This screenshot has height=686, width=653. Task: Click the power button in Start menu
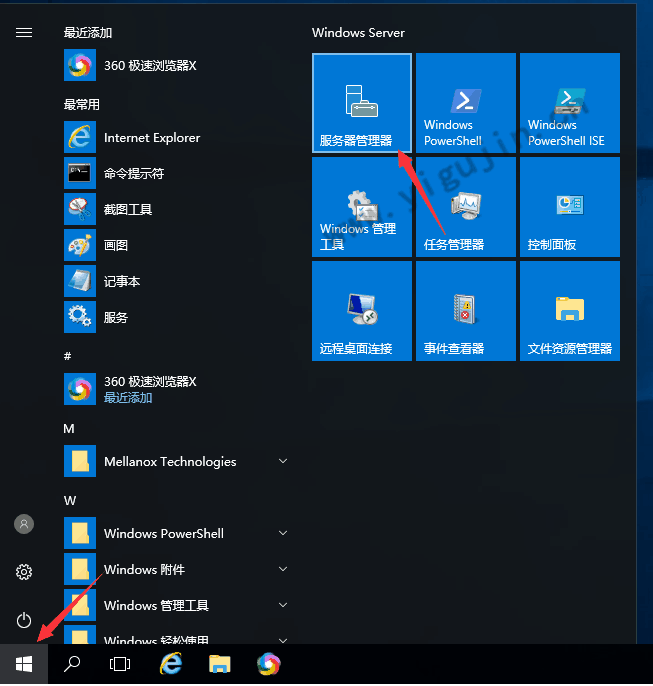[x=24, y=620]
